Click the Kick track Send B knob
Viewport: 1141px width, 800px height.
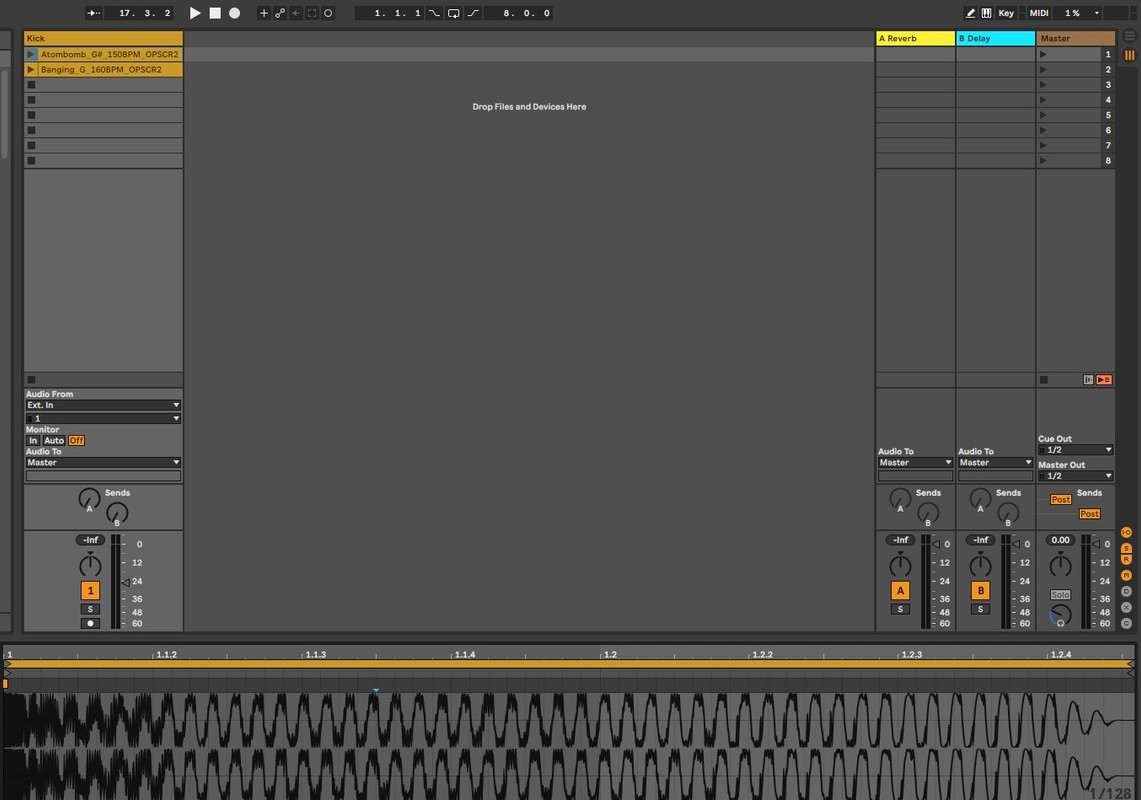117,513
